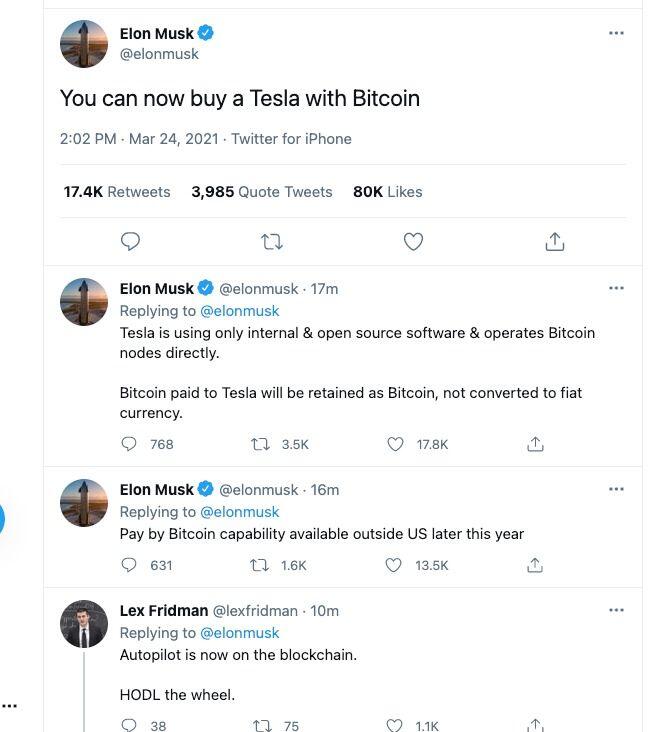Image resolution: width=670 pixels, height=732 pixels.
Task: Retweet the Bitcoin nodes reply with 3.5K
Action: coord(263,444)
